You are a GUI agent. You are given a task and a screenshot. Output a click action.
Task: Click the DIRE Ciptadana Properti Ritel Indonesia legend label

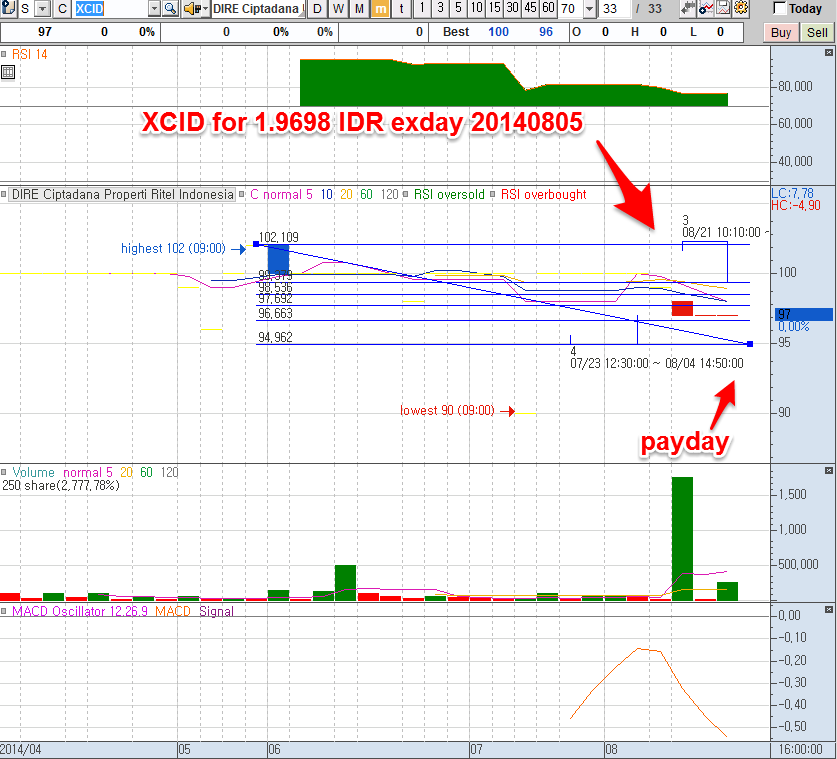pos(123,194)
